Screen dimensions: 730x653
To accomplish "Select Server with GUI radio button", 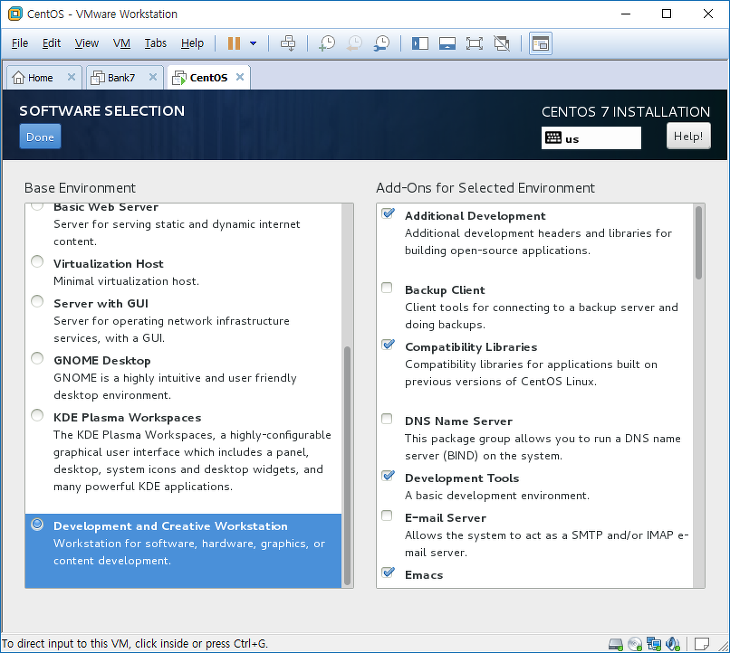I will click(x=37, y=301).
